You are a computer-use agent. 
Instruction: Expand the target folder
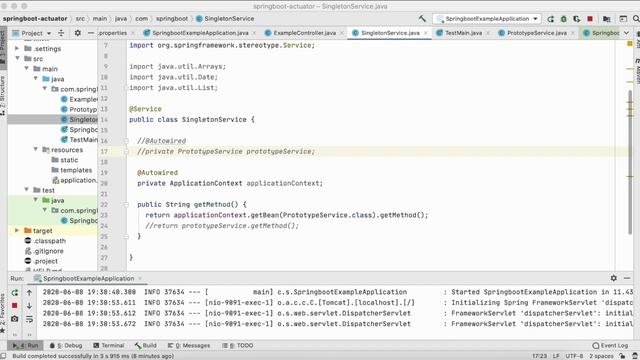(x=17, y=231)
